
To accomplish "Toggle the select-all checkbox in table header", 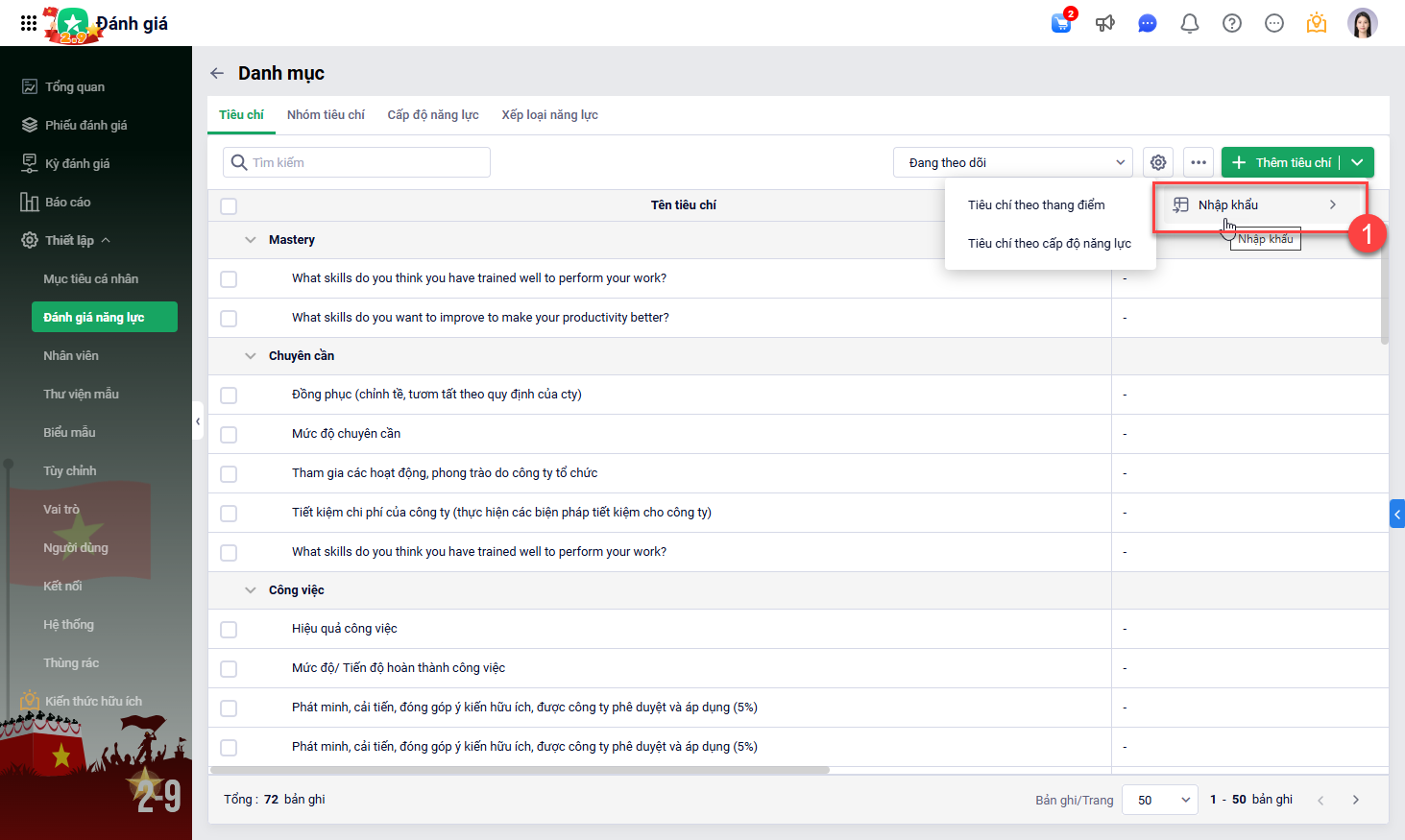I will point(229,205).
